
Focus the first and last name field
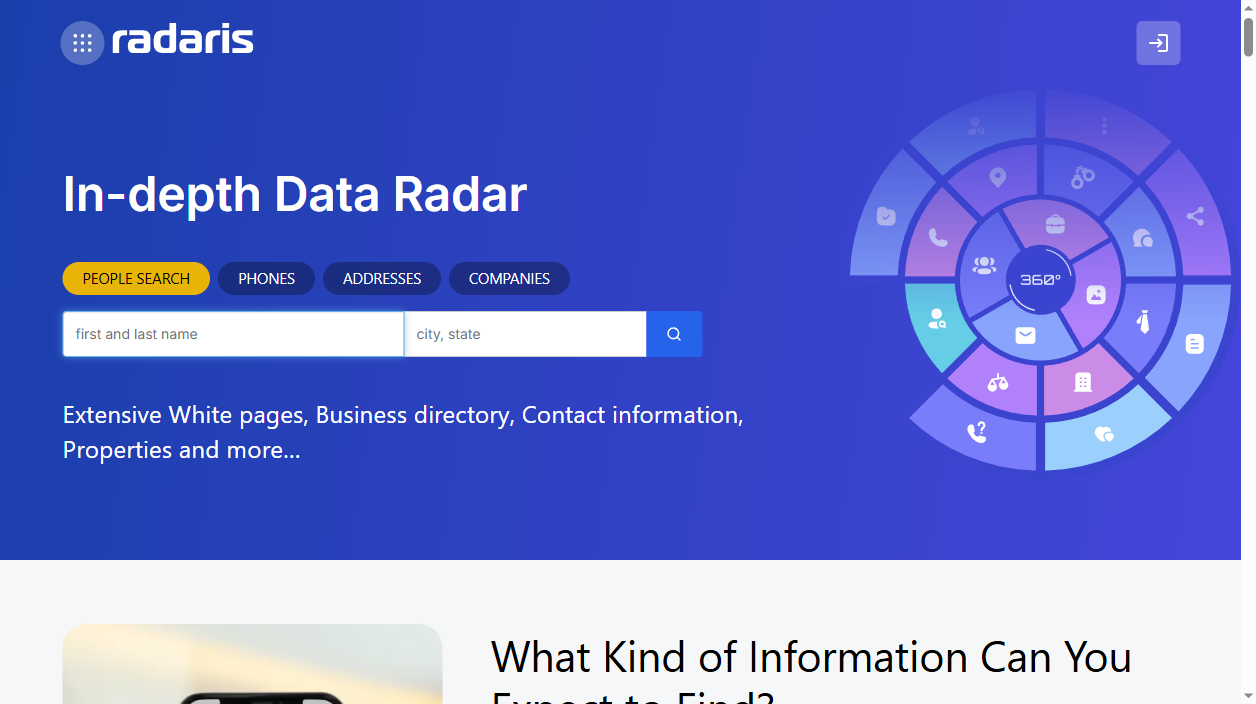234,334
